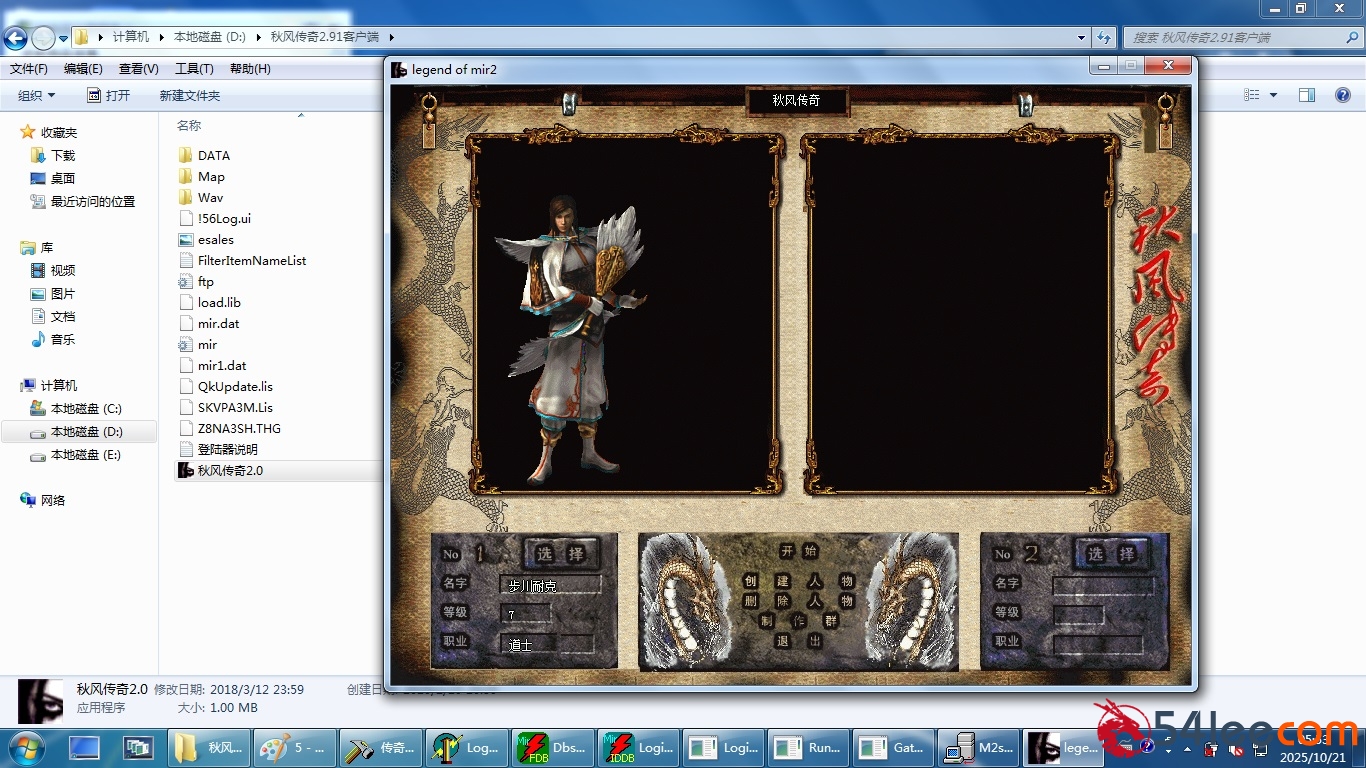Image resolution: width=1366 pixels, height=768 pixels.
Task: Click the M2server taskbar icon
Action: [x=981, y=748]
